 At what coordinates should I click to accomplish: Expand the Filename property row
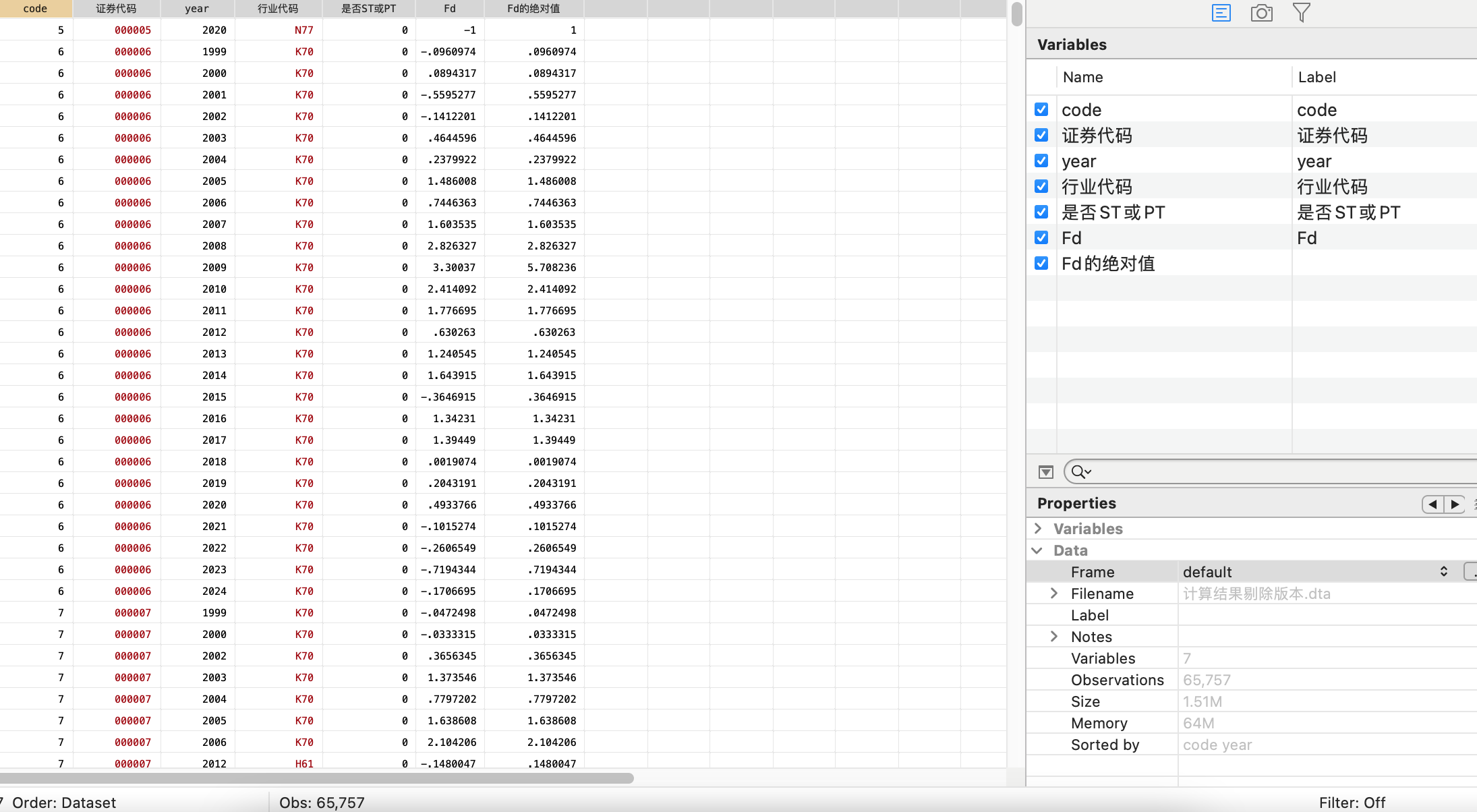(1054, 593)
